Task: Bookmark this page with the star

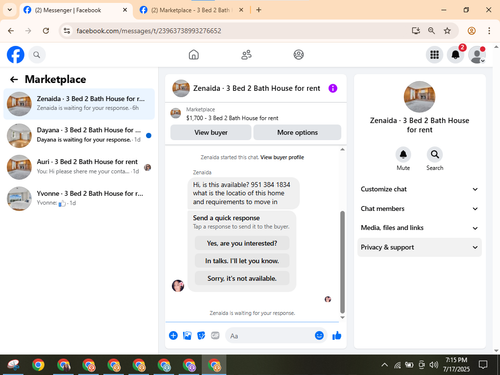Action: pos(447,31)
